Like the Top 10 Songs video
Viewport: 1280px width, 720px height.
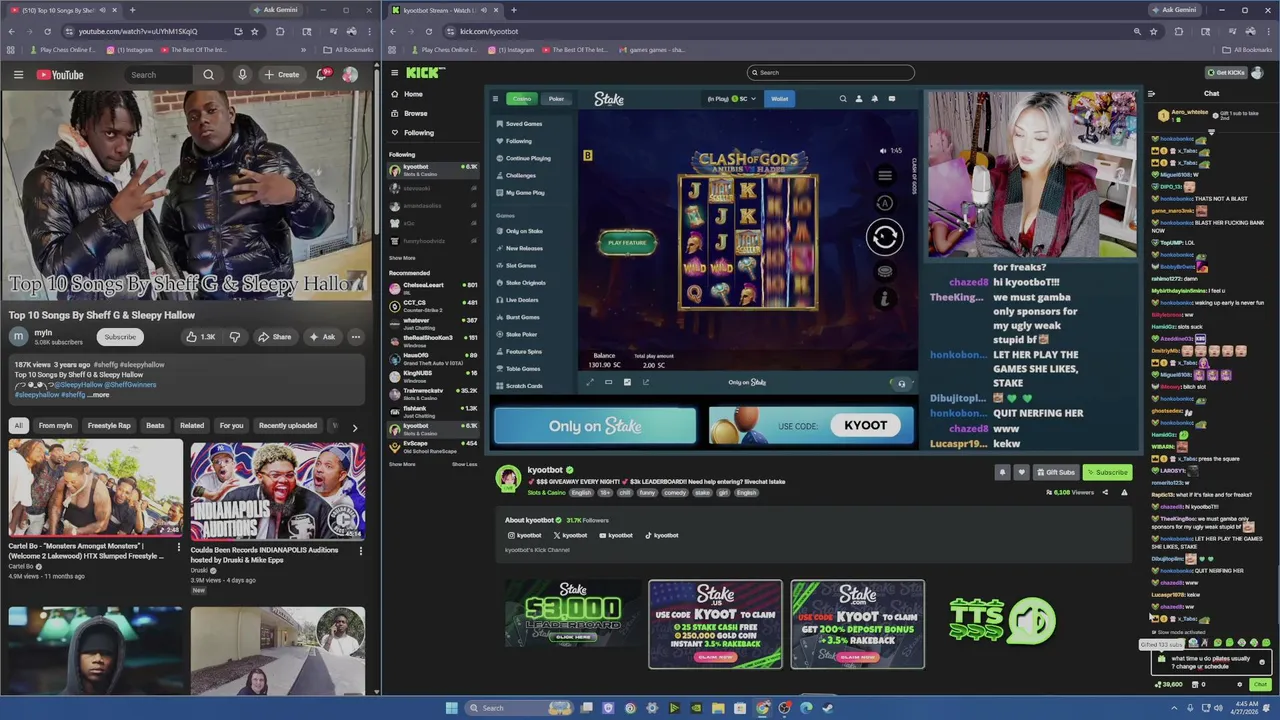pos(200,337)
